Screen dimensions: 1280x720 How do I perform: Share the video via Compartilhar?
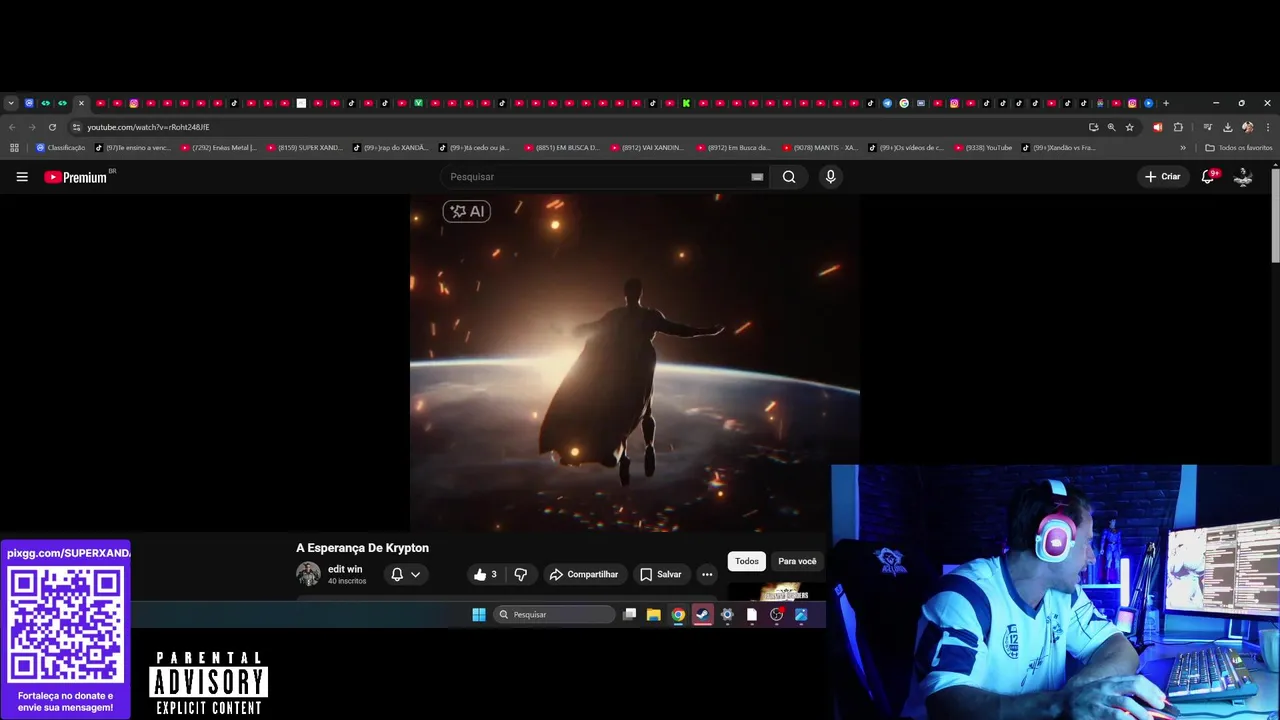tap(584, 574)
